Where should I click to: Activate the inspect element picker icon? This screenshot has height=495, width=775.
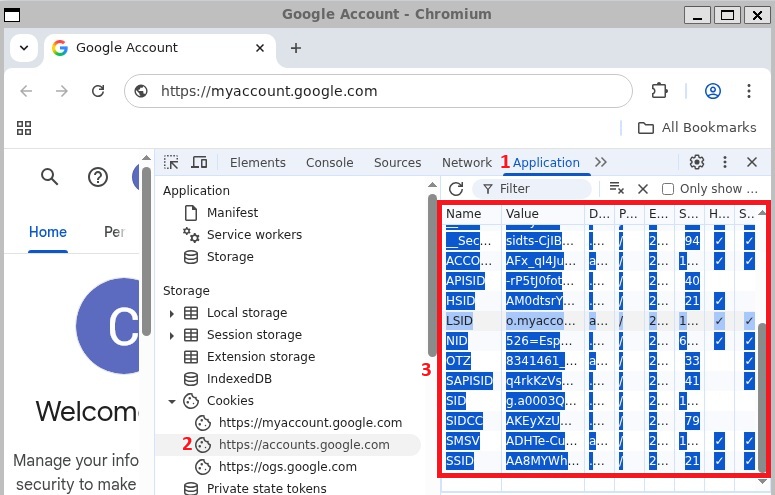[x=172, y=162]
